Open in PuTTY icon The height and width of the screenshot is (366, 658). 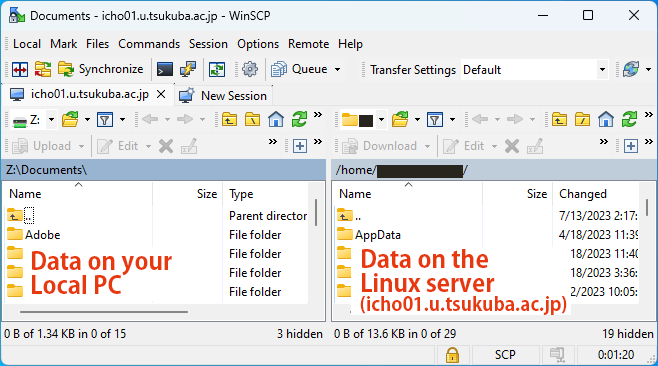(188, 69)
